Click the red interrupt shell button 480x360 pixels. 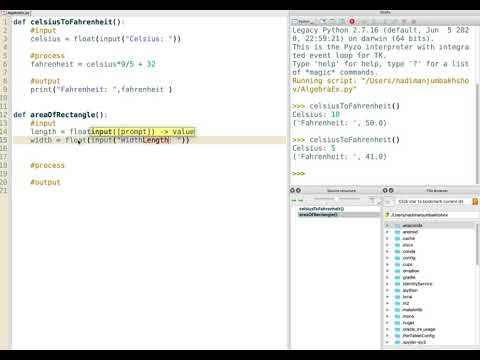[352, 22]
